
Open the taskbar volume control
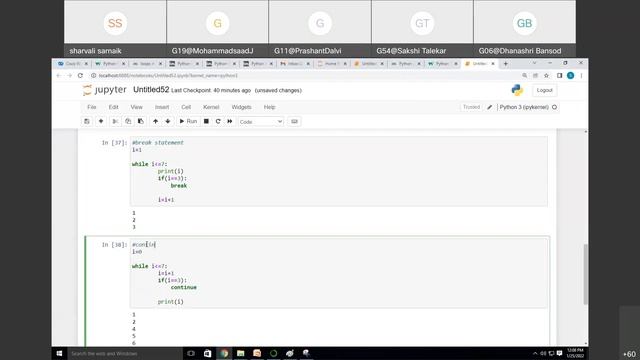click(x=543, y=353)
